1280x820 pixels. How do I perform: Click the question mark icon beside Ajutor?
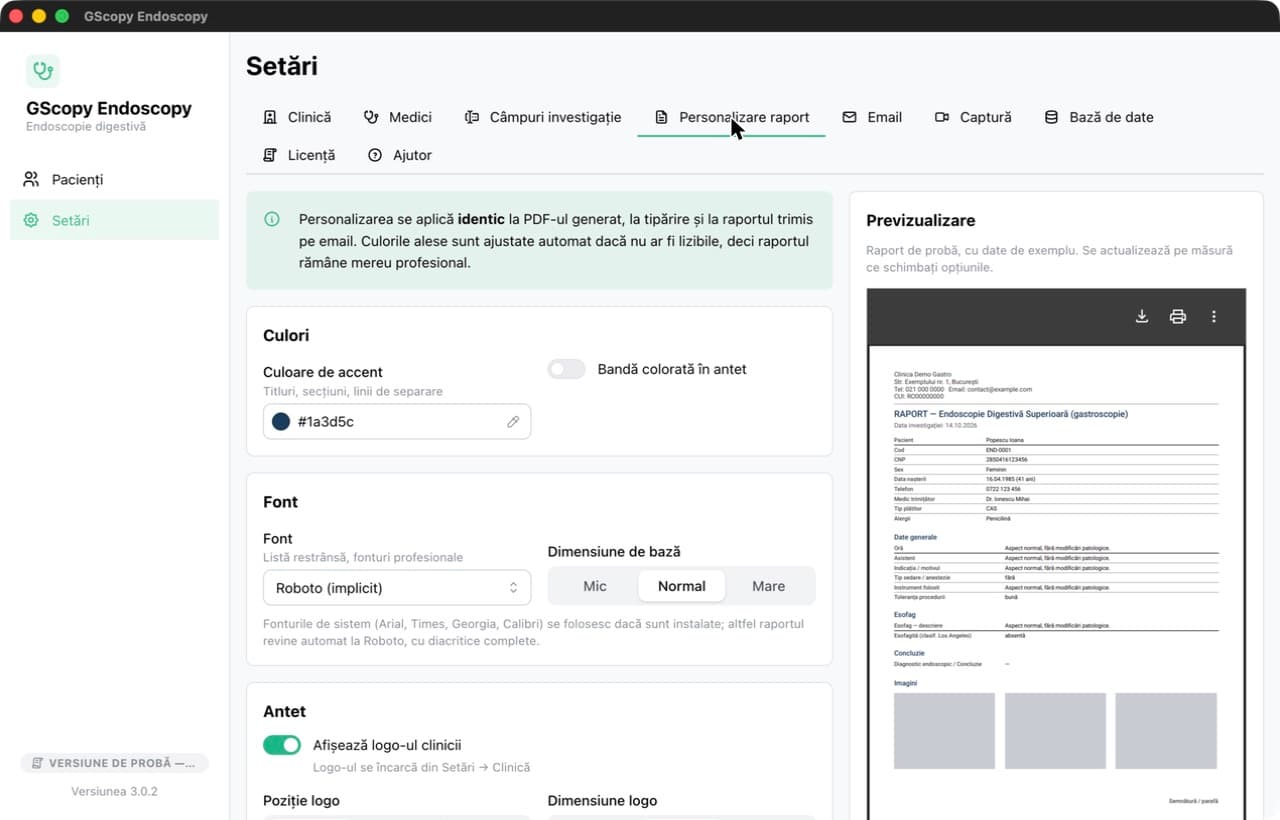click(375, 155)
